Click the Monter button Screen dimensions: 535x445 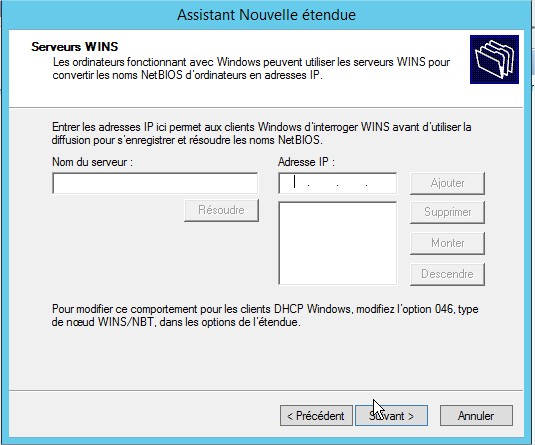(x=447, y=243)
